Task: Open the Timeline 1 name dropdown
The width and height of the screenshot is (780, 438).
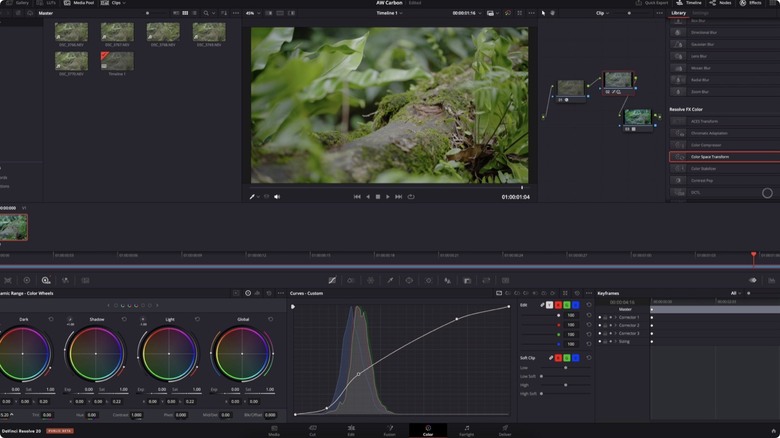Action: [x=390, y=13]
